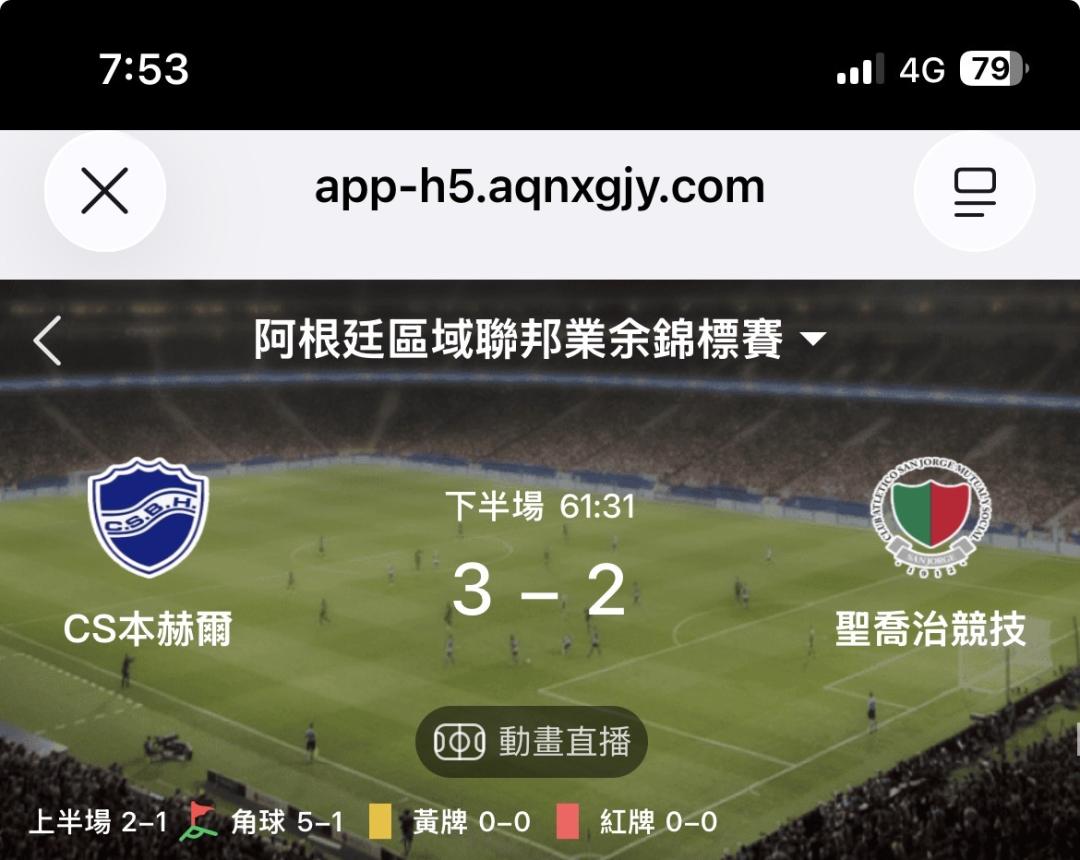Close the in-app browser with X button
Viewport: 1080px width, 860px height.
click(105, 191)
